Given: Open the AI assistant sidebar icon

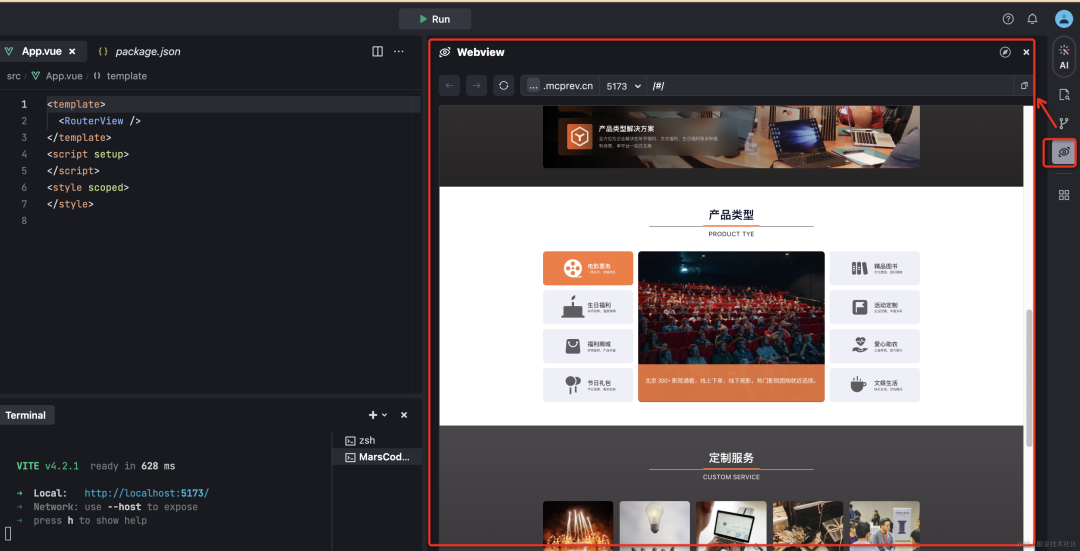Looking at the screenshot, I should (x=1064, y=56).
